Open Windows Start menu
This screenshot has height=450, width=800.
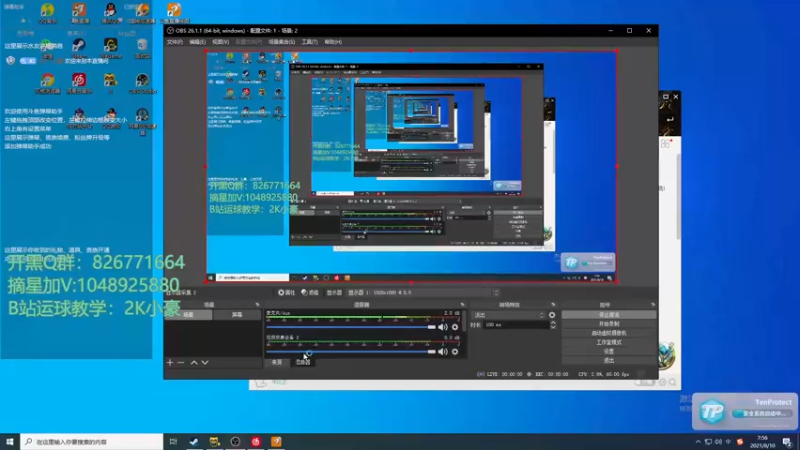(10, 442)
